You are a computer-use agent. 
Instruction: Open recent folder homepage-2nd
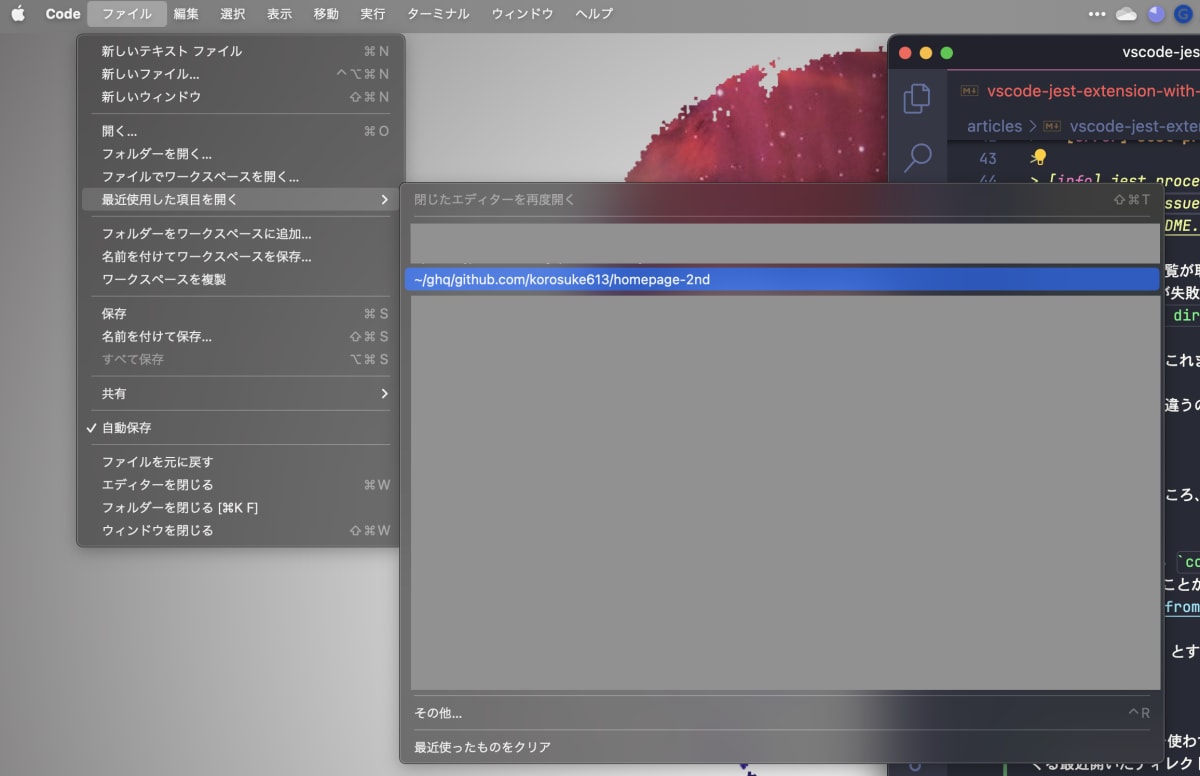click(783, 280)
